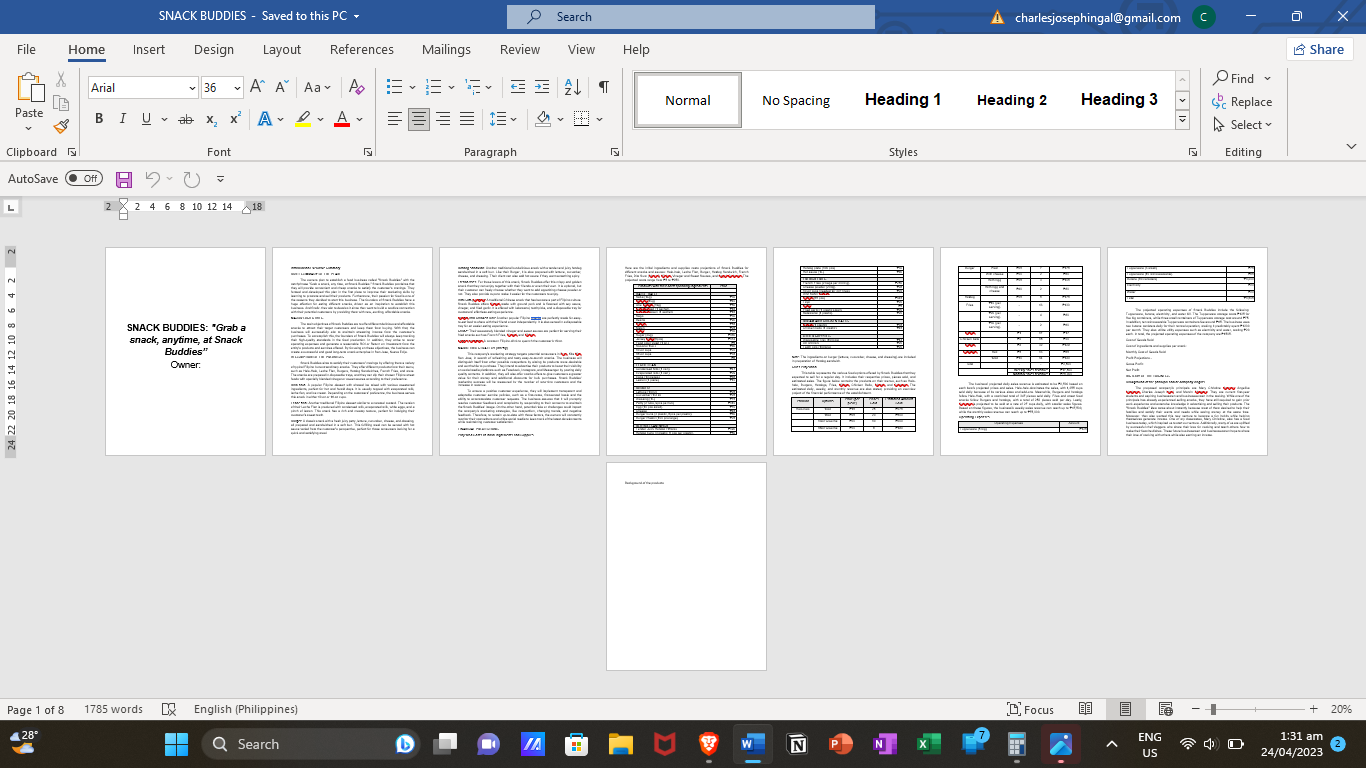This screenshot has height=768, width=1366.
Task: Toggle Bold formatting
Action: click(x=99, y=119)
